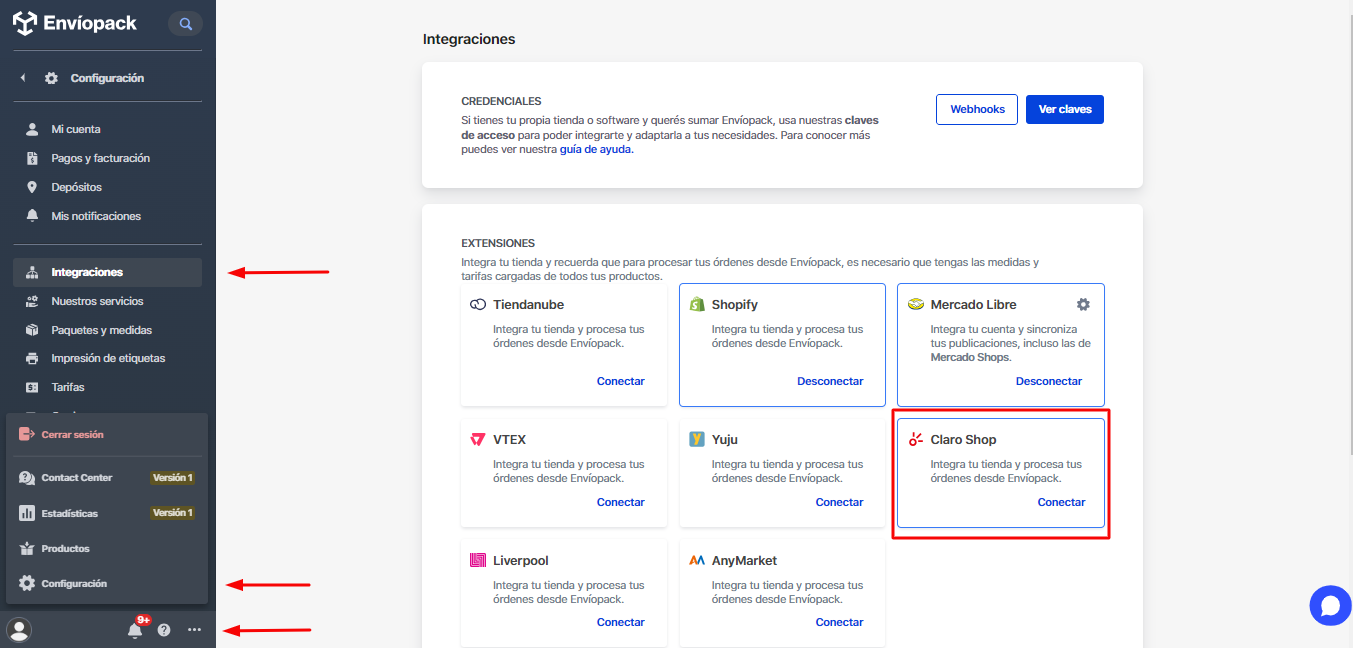This screenshot has height=648, width=1353.
Task: Open Tarifas in sidebar
Action: coord(68,387)
